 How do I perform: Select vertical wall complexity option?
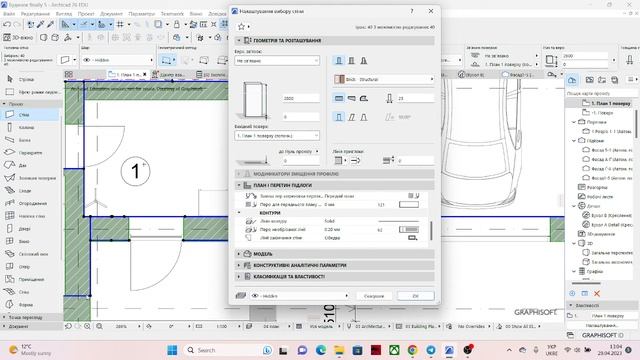[x=339, y=117]
